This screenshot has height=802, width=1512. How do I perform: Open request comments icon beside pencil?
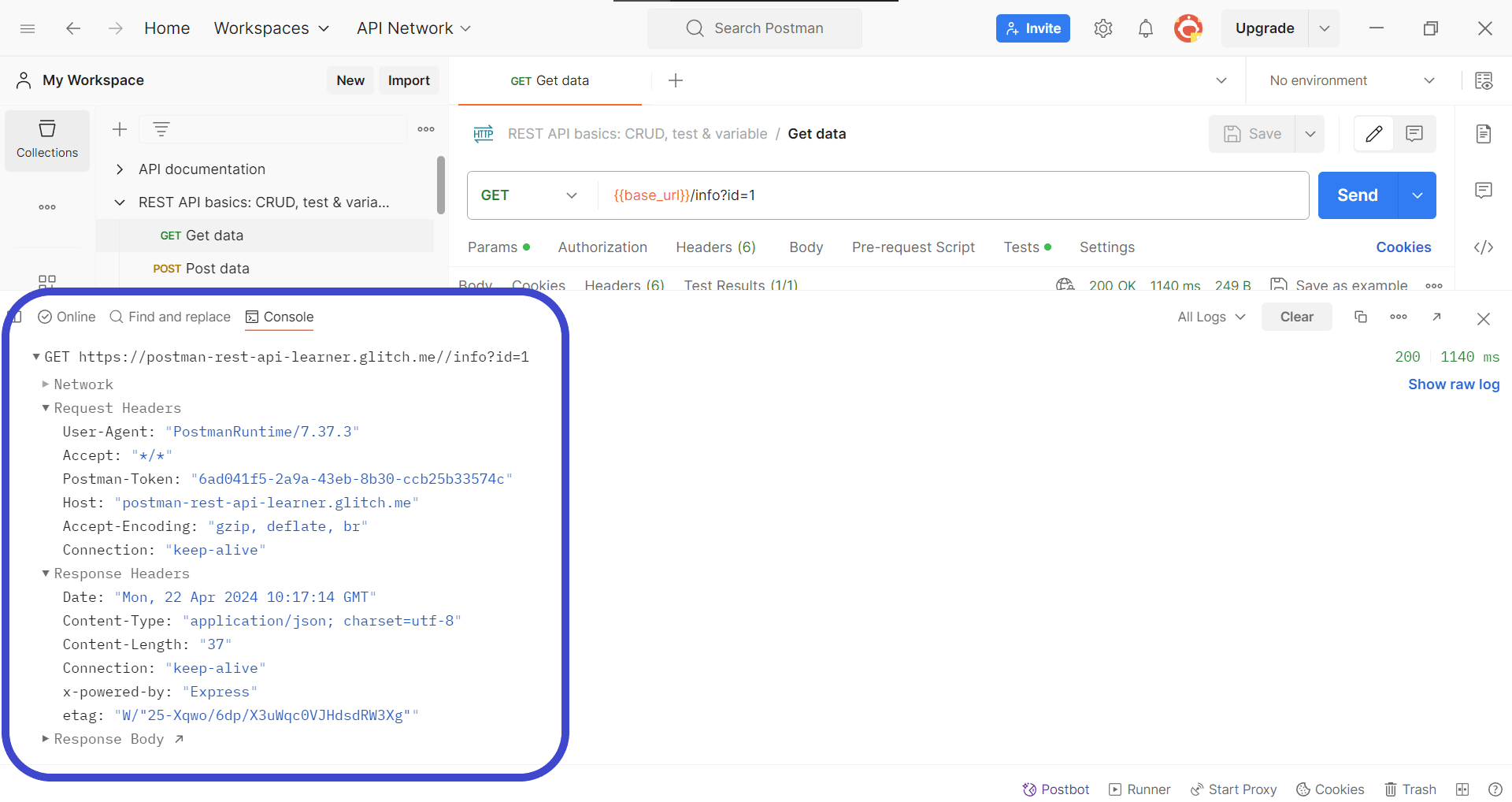1414,134
